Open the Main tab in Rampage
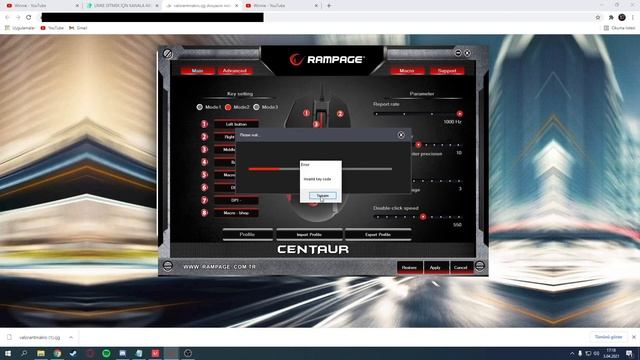 198,71
